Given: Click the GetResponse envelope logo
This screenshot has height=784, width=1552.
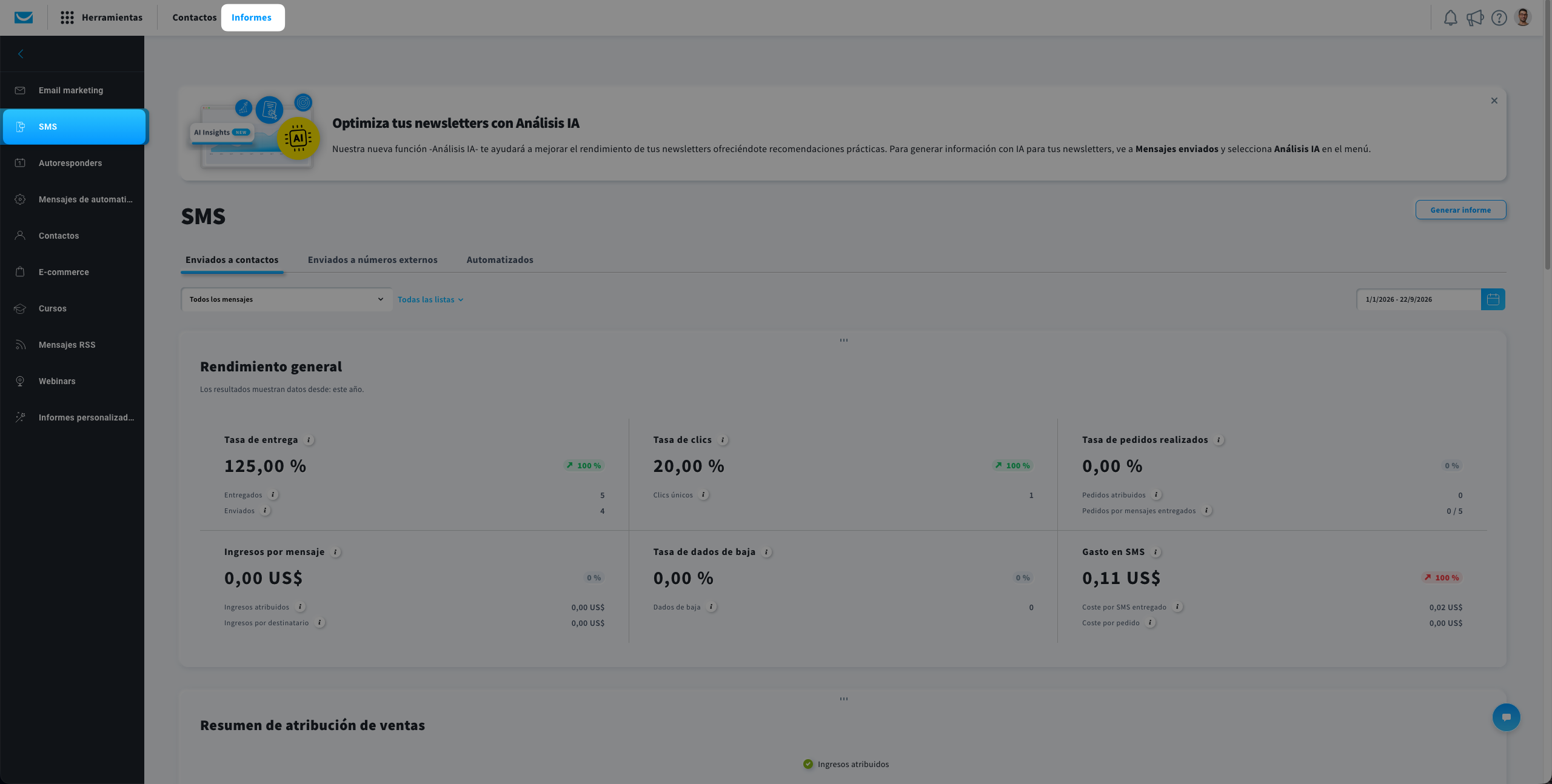Looking at the screenshot, I should (x=24, y=18).
